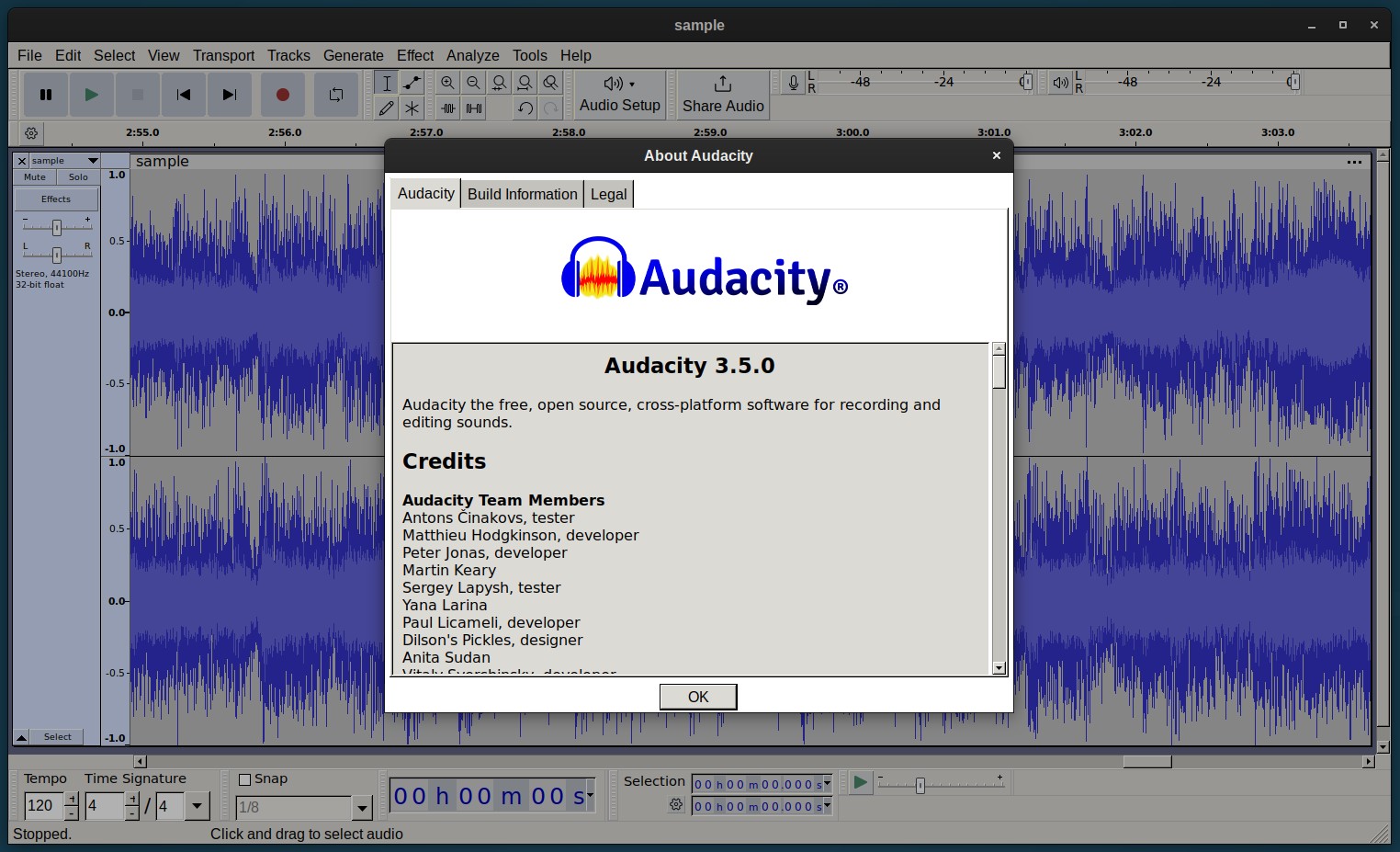Click the Select button below track panel
The height and width of the screenshot is (852, 1400).
point(57,737)
